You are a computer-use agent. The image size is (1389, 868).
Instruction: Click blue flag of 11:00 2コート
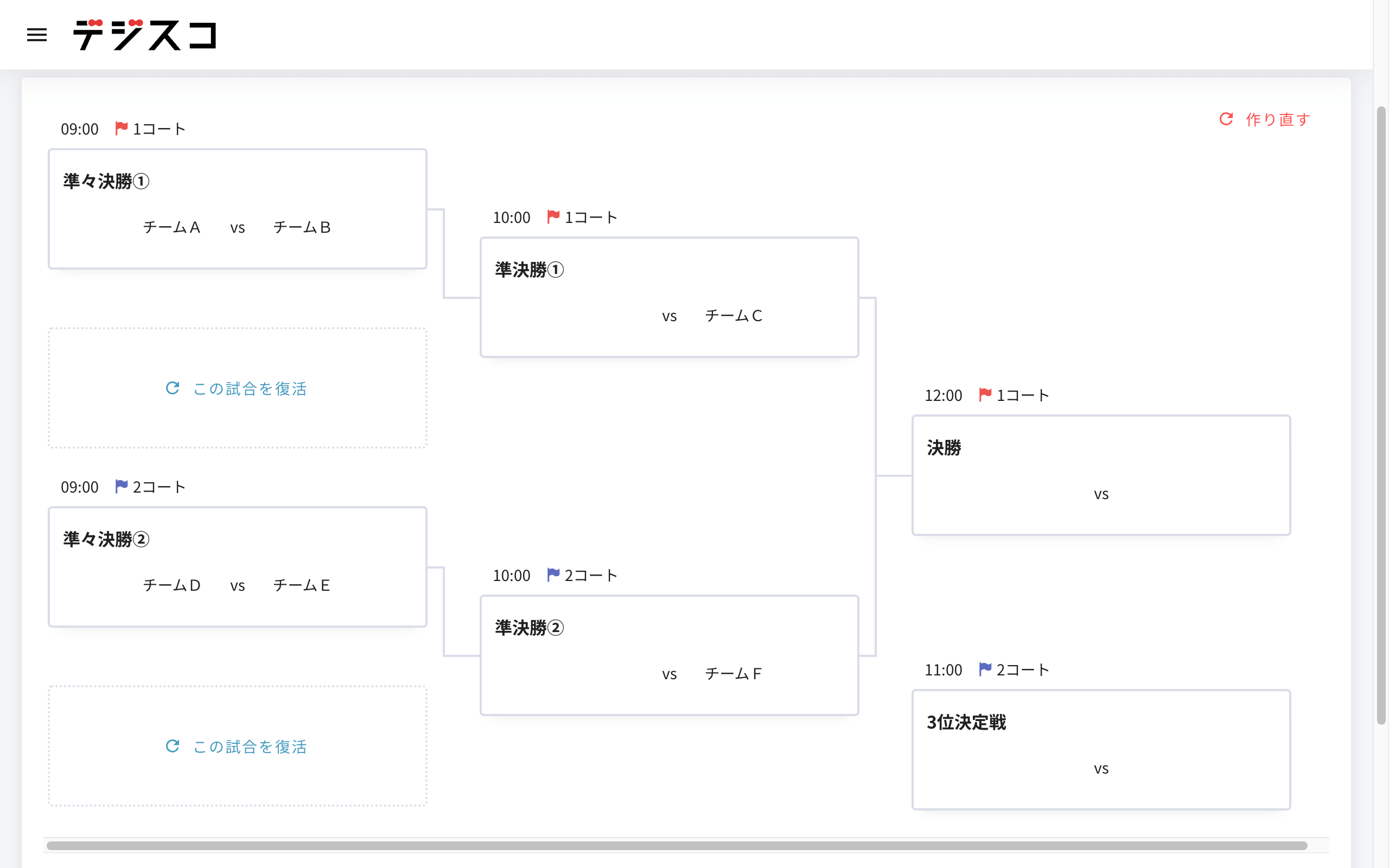[x=985, y=669]
